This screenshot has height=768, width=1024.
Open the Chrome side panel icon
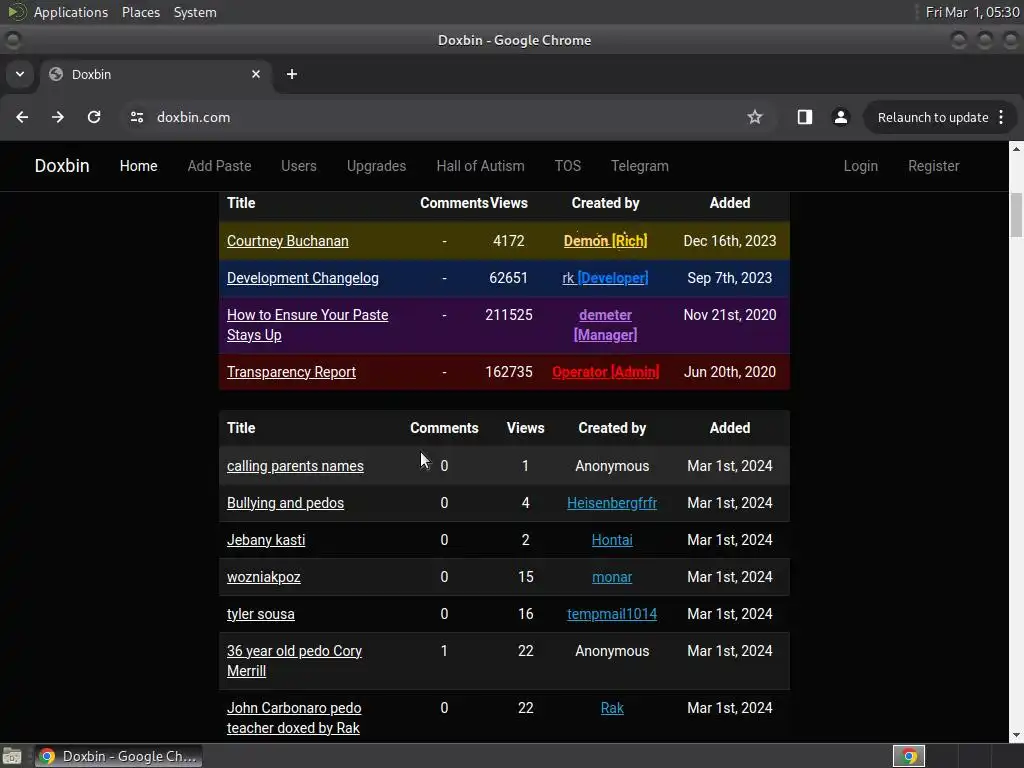(x=805, y=117)
